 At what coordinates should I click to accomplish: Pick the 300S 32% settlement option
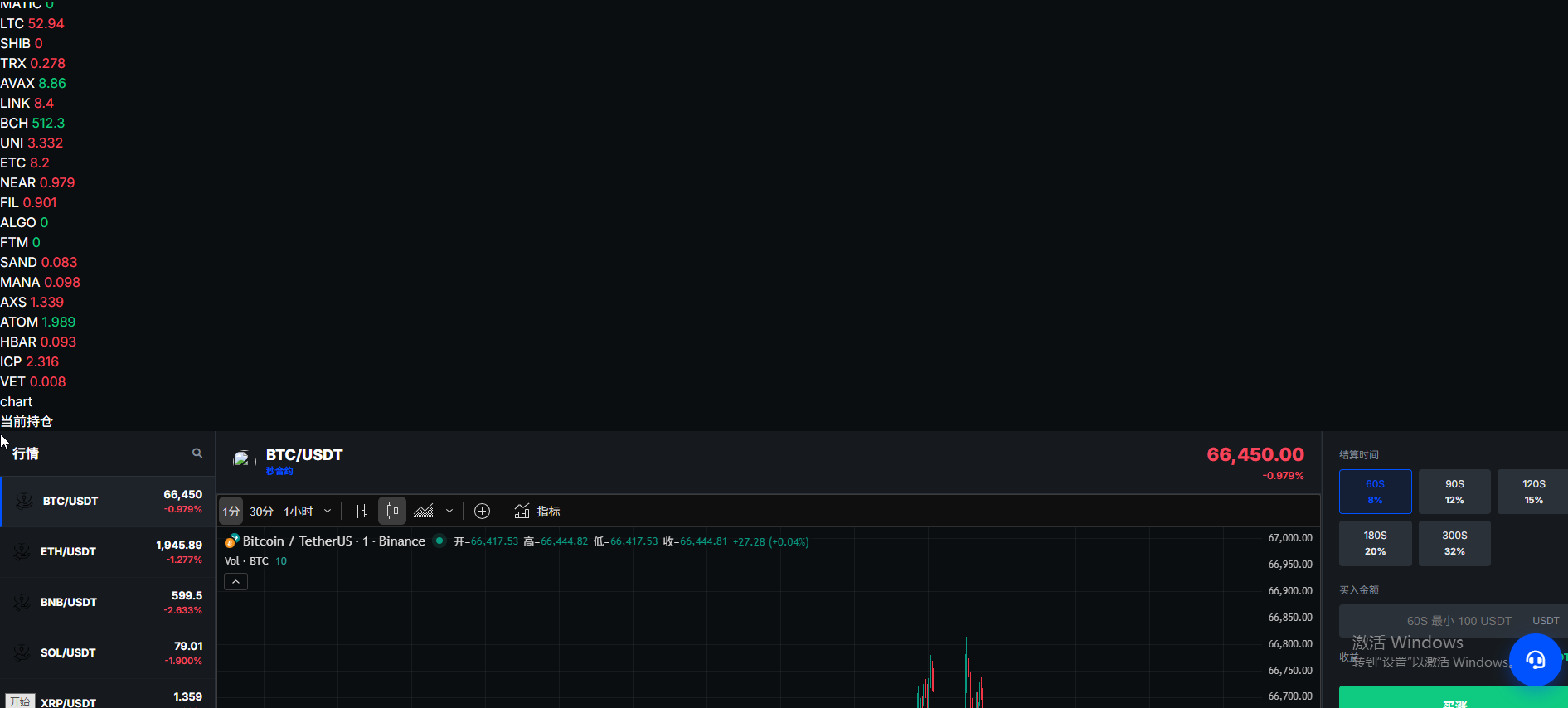tap(1454, 543)
